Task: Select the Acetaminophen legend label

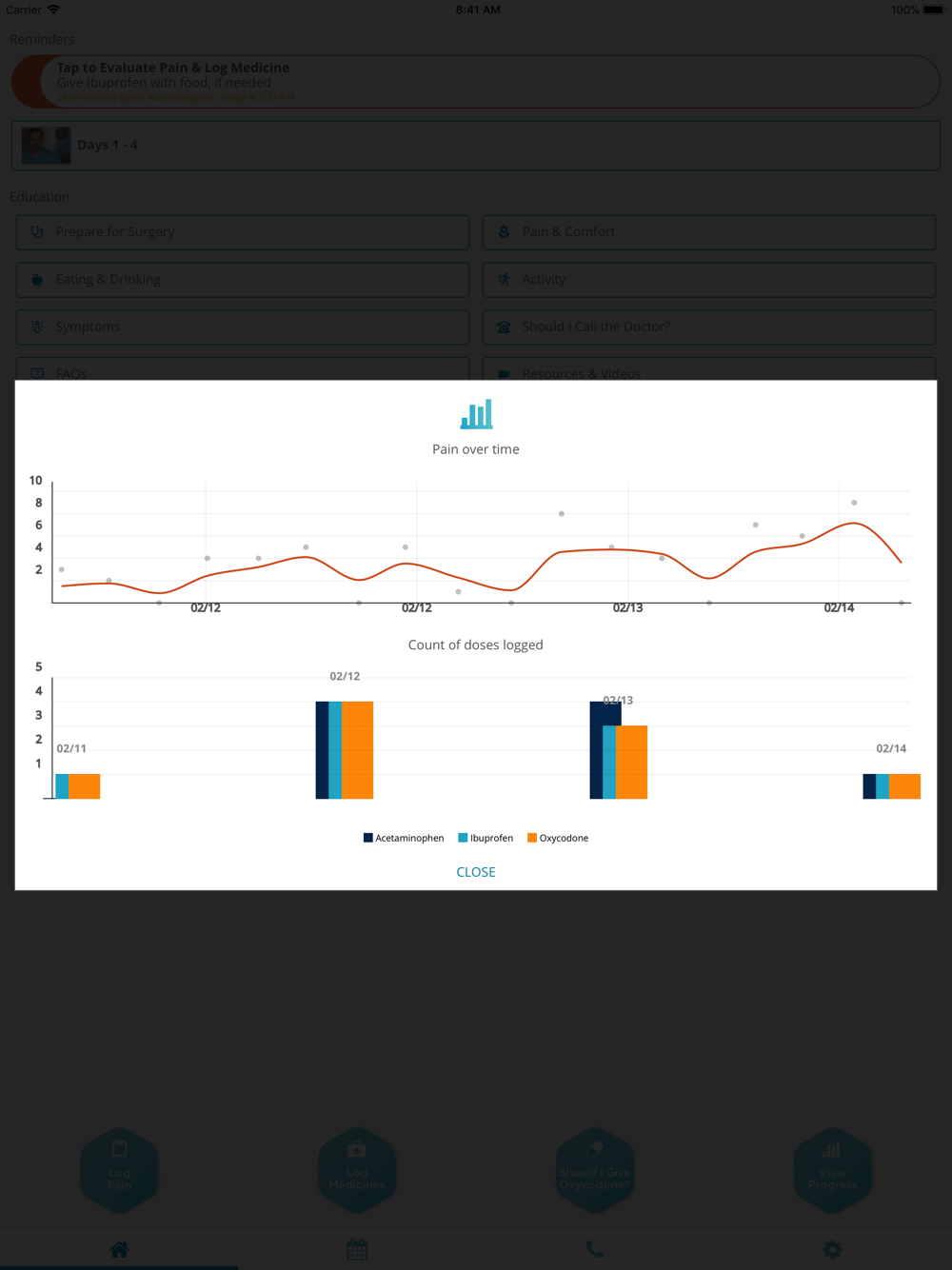Action: tap(409, 838)
